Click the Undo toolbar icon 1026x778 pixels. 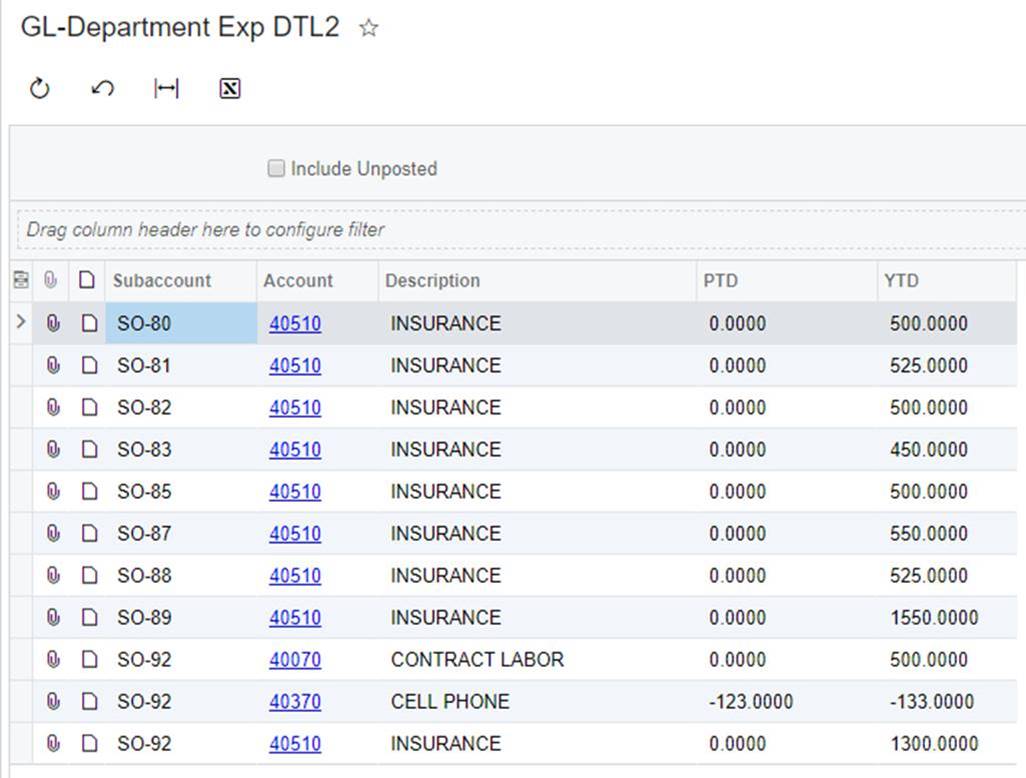point(102,88)
